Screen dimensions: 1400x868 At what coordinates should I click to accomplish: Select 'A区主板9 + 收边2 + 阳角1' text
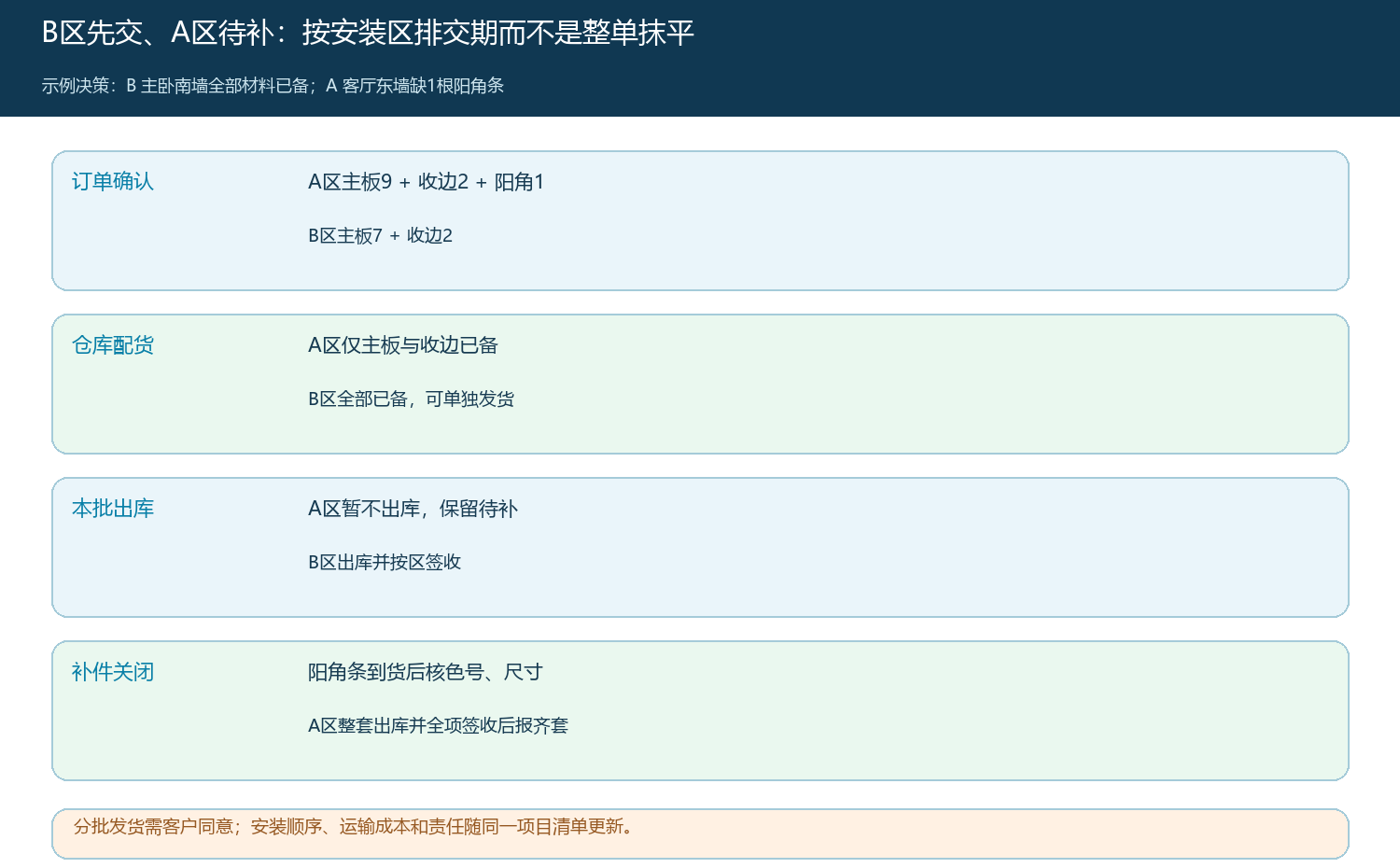[426, 182]
